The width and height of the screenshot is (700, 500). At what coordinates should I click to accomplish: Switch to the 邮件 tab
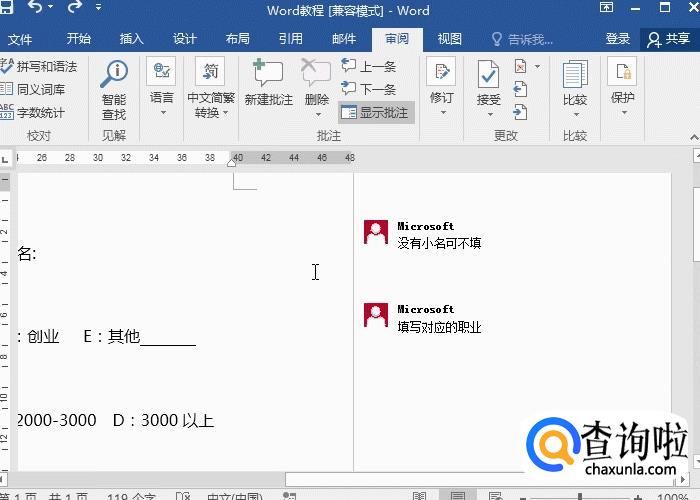coord(344,39)
